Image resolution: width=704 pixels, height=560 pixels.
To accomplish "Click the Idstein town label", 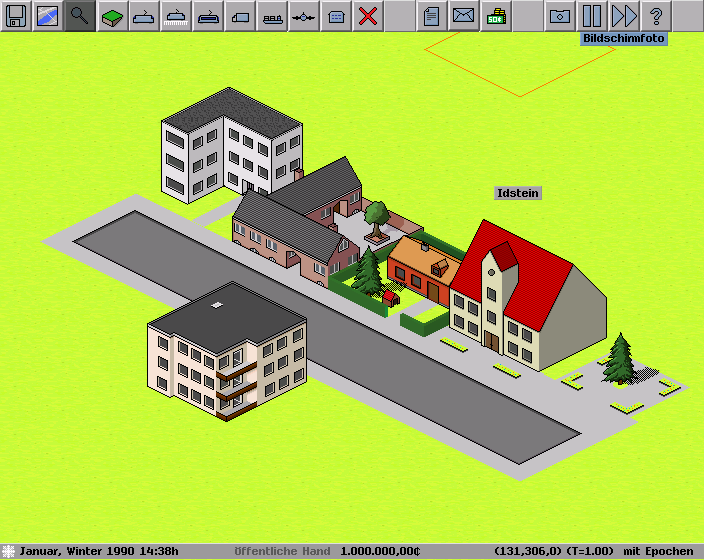I will pos(518,192).
